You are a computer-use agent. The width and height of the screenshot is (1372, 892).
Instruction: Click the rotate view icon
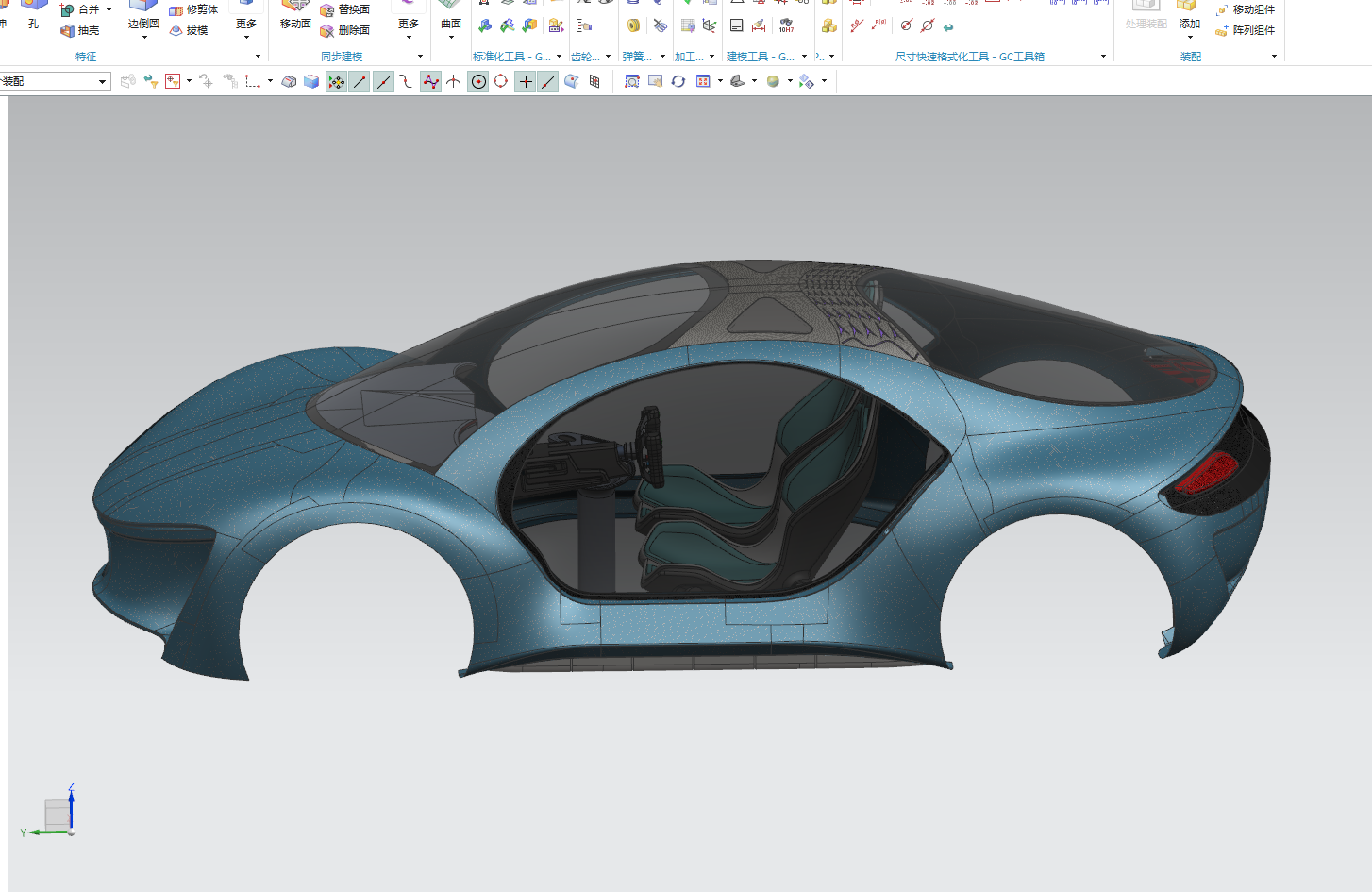coord(678,81)
